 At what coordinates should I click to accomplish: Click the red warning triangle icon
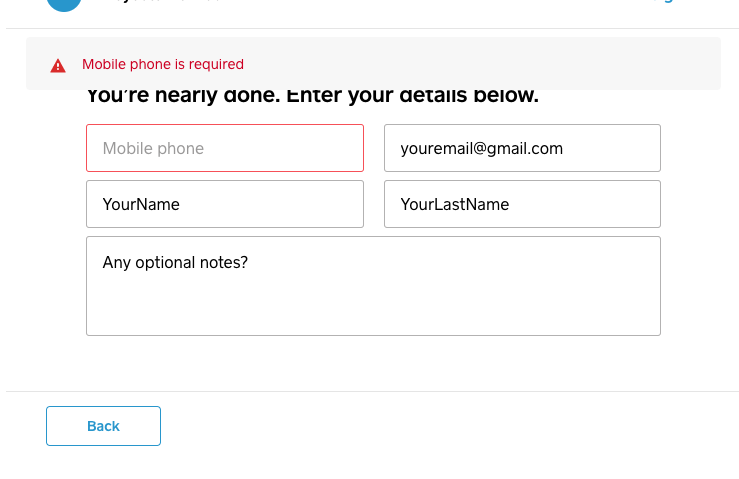58,65
